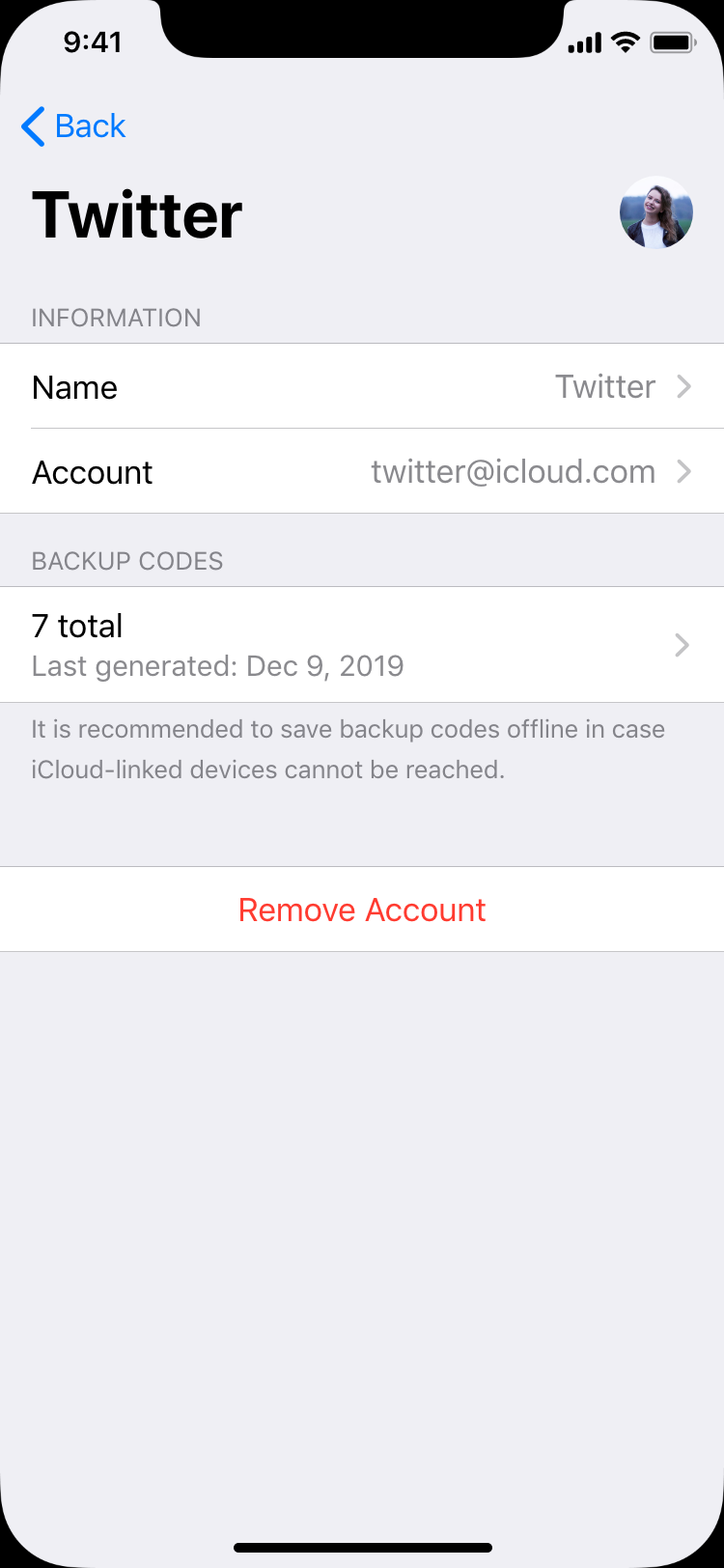
Task: Tap the battery indicator icon
Action: click(x=673, y=42)
